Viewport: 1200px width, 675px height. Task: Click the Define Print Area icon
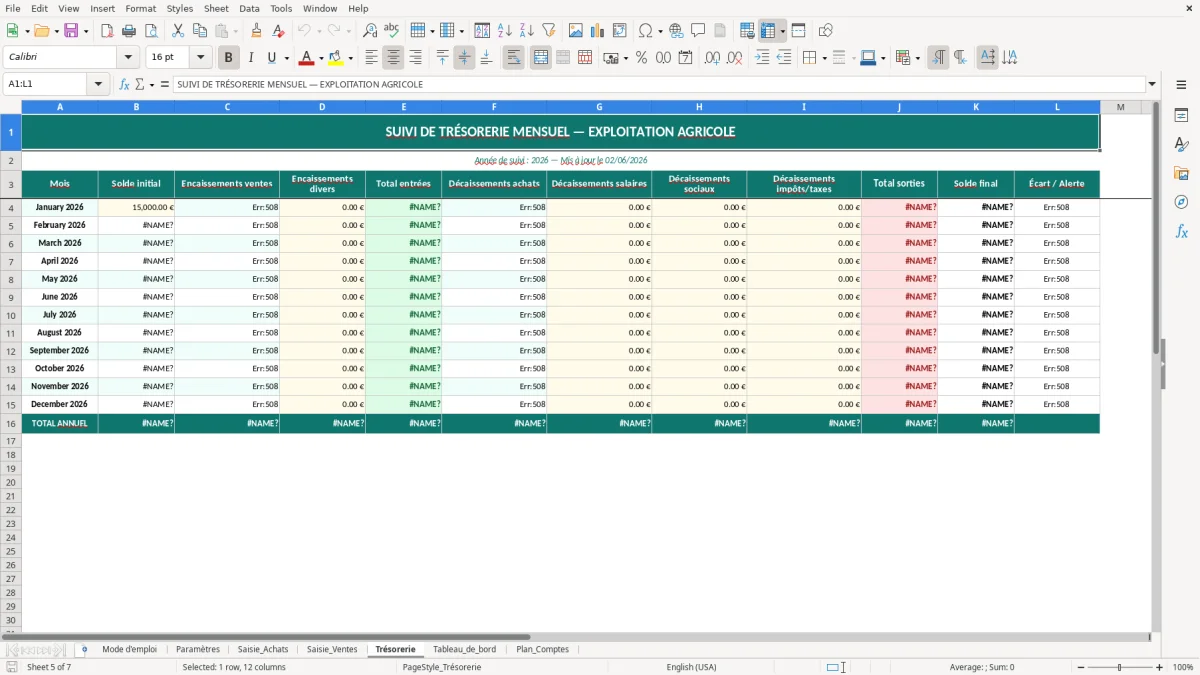[747, 31]
